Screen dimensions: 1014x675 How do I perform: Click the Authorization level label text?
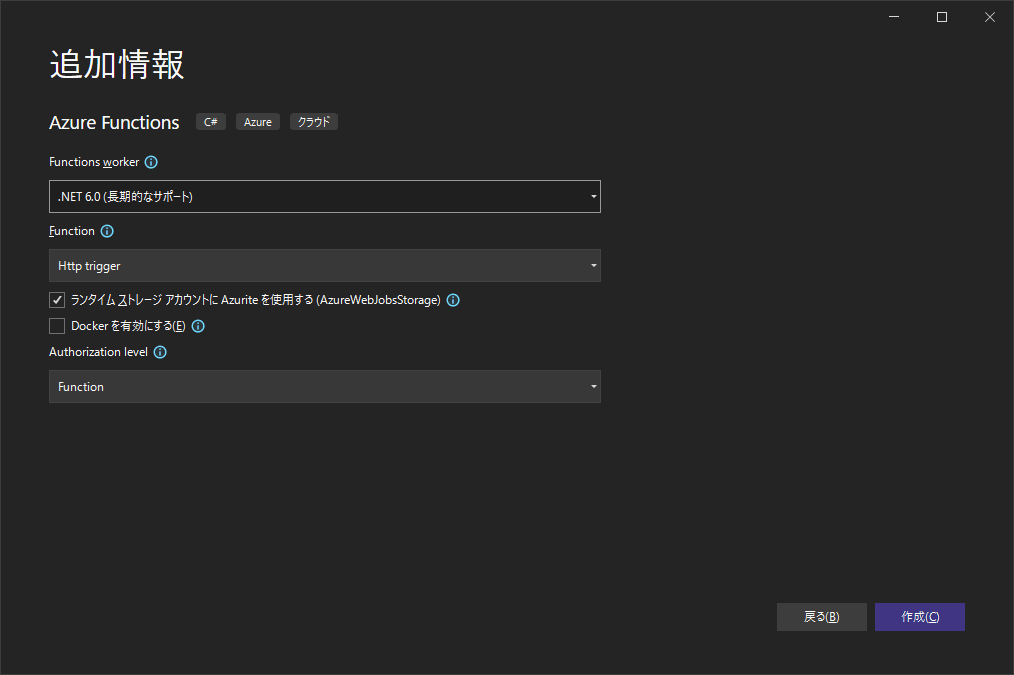pyautogui.click(x=98, y=352)
